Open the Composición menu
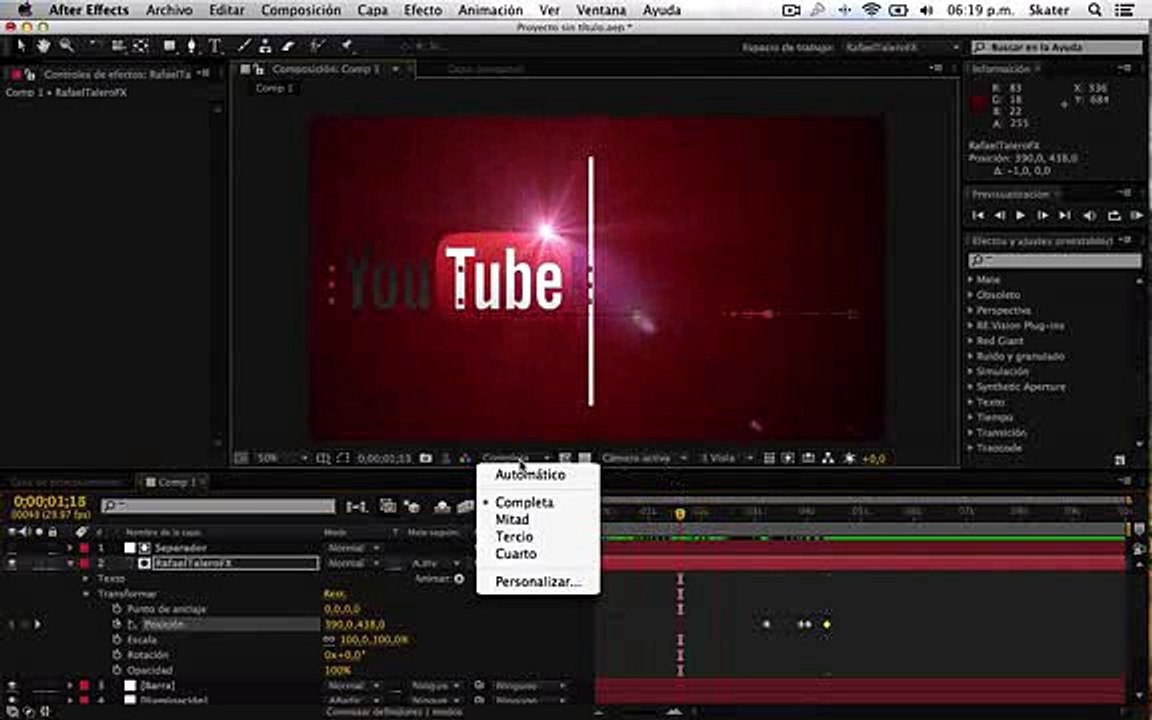 (x=301, y=10)
